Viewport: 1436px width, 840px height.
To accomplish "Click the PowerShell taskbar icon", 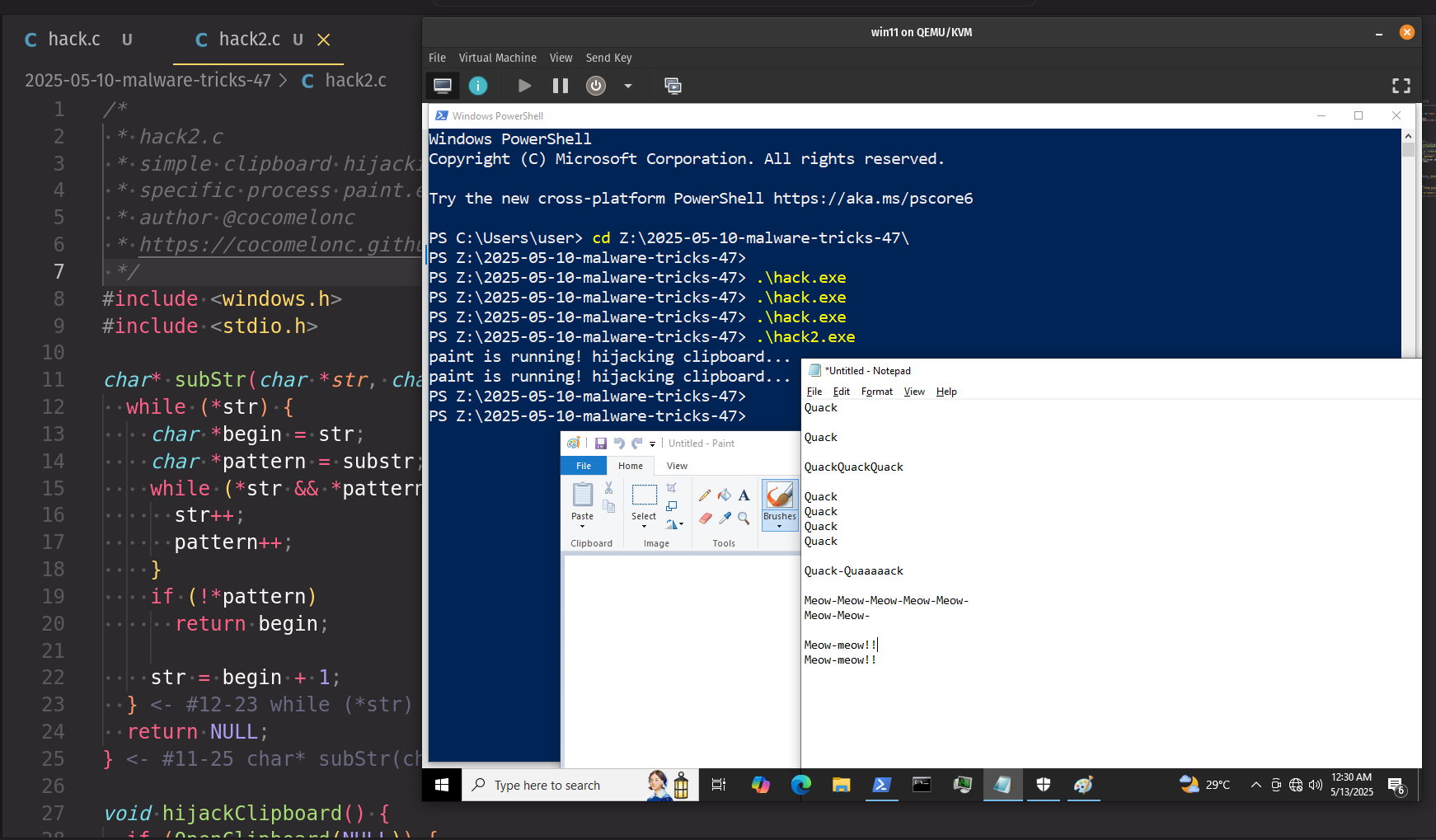I will click(x=881, y=785).
